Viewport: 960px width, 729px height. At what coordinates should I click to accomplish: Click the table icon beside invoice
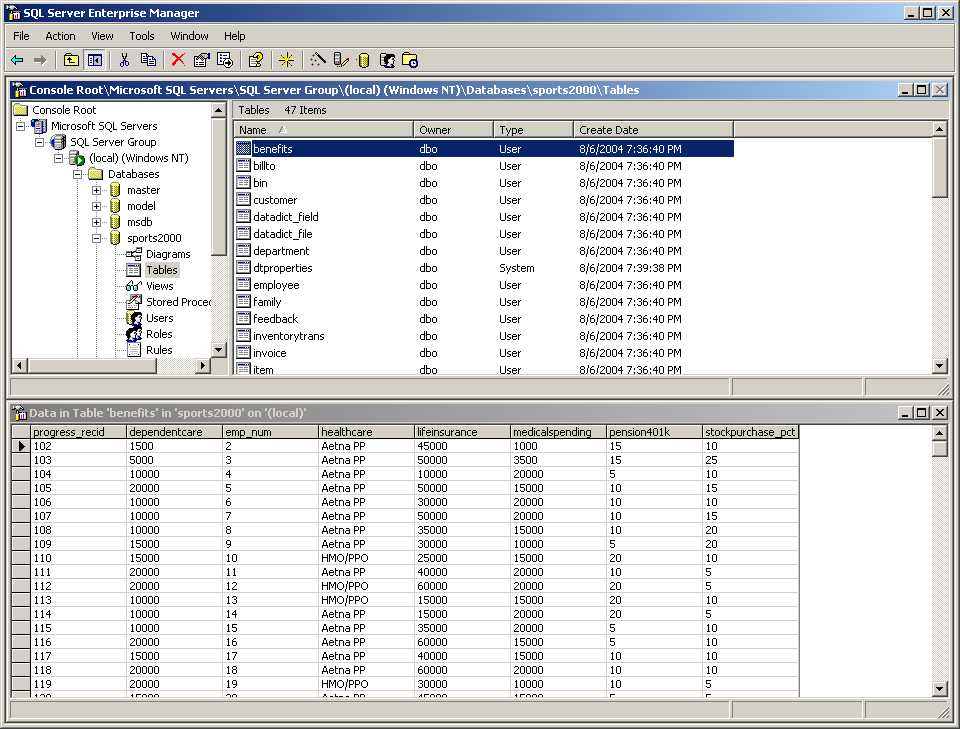[x=244, y=353]
